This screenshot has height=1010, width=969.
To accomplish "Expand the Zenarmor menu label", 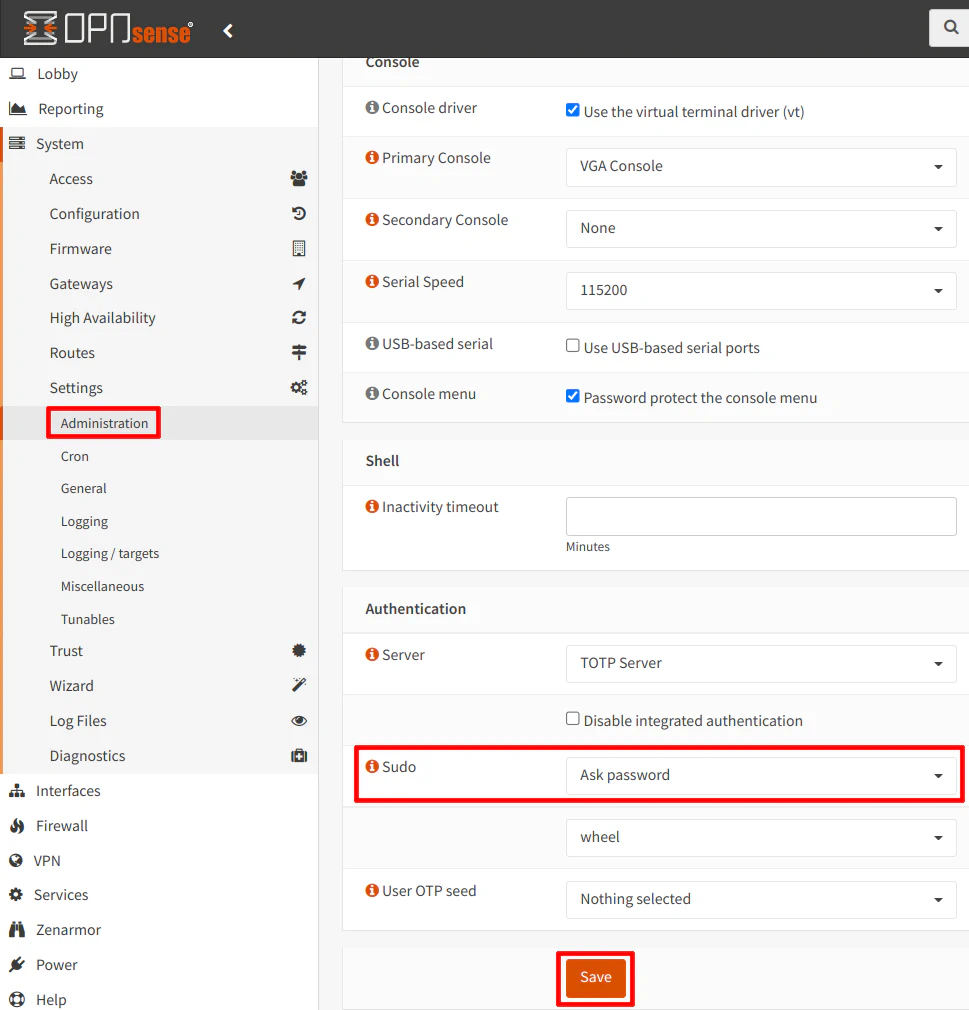I will (x=68, y=930).
